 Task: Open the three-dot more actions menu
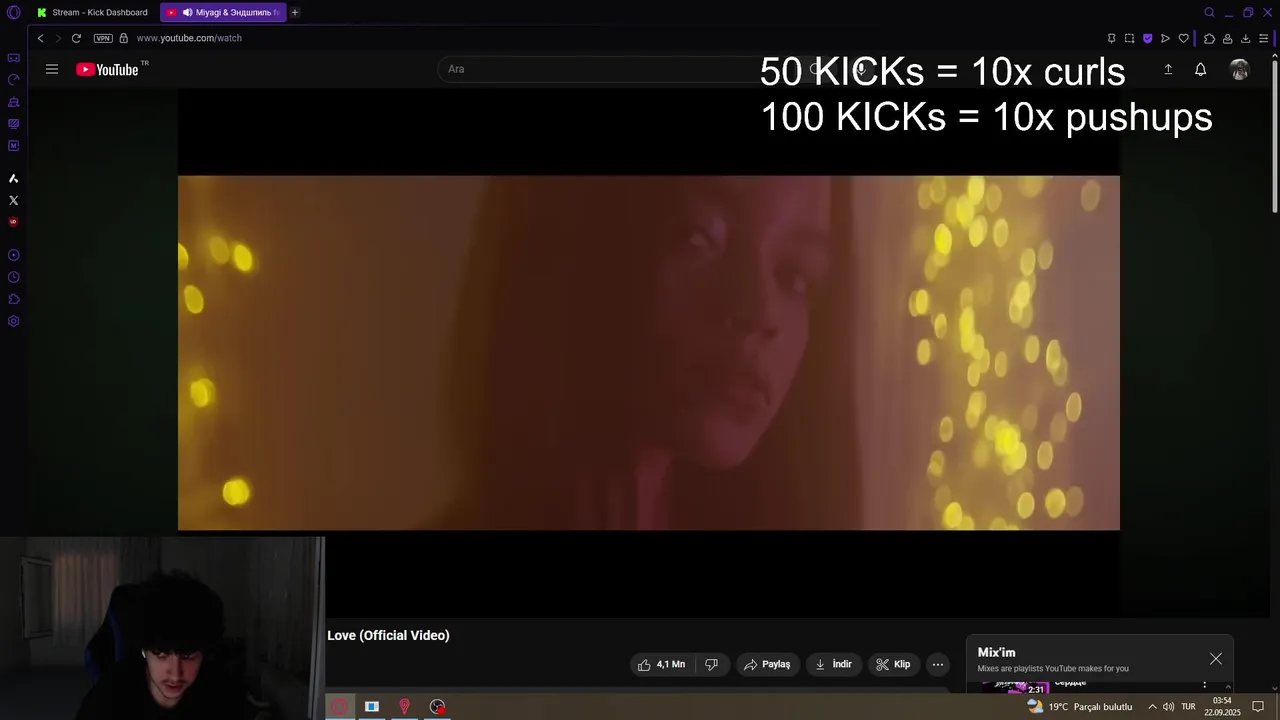click(938, 664)
